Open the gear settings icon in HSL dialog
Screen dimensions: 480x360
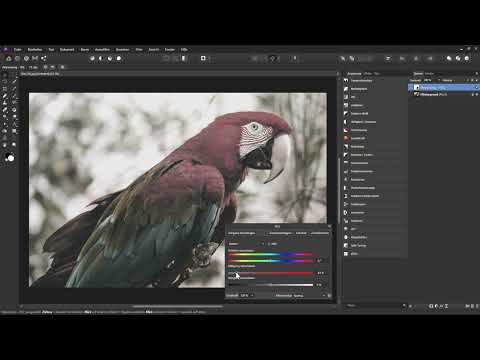pos(329,295)
